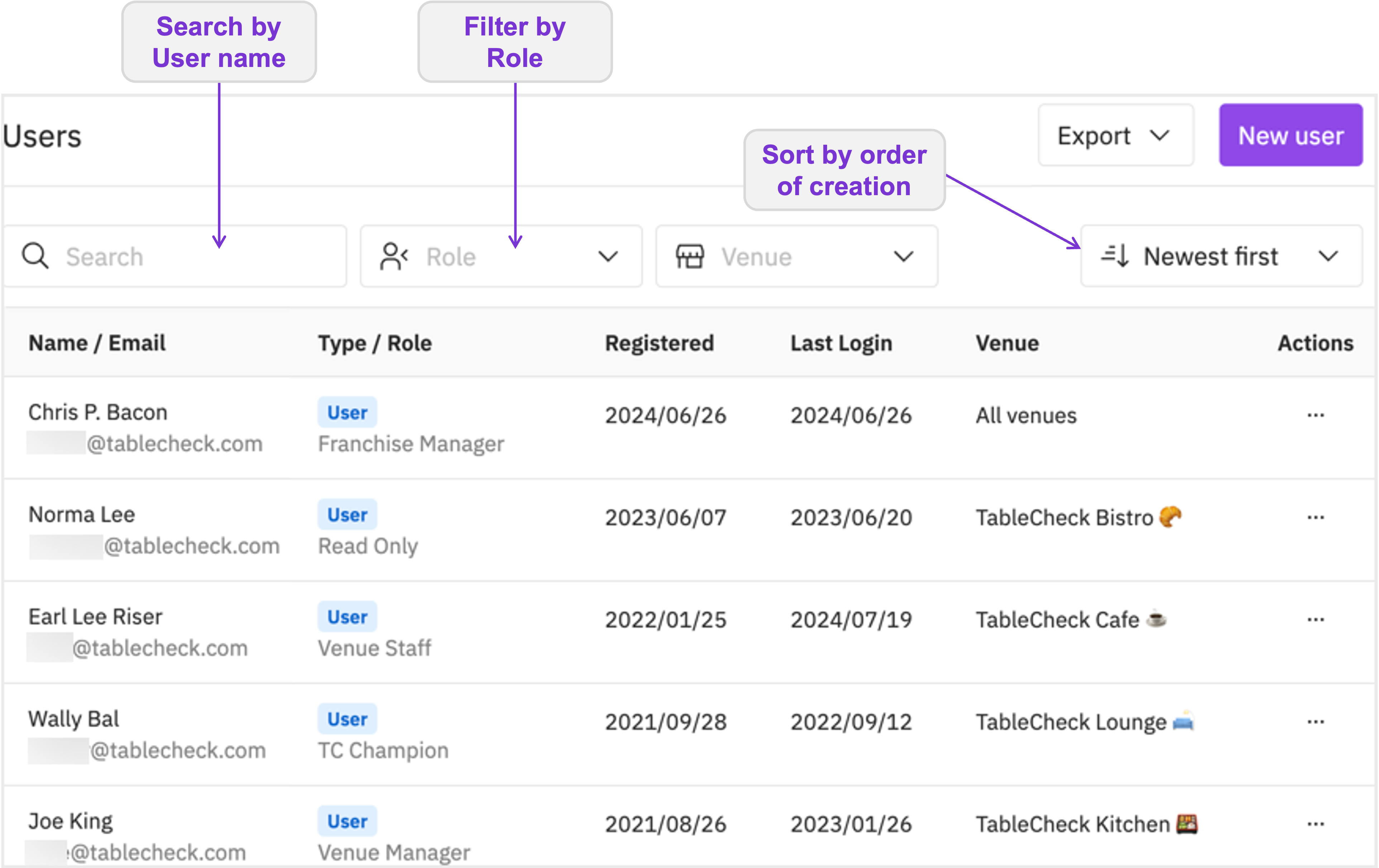Viewport: 1379px width, 868px height.
Task: Click the chevron in the Newest first selector
Action: (1328, 256)
